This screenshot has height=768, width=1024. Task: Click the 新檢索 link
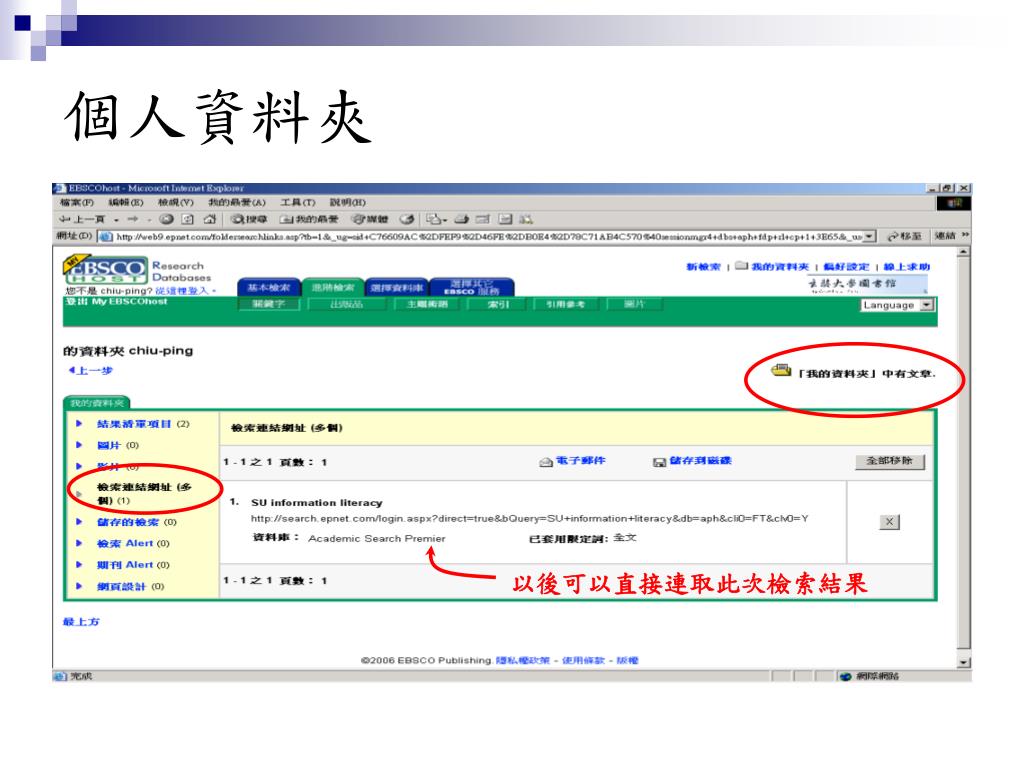pyautogui.click(x=703, y=266)
